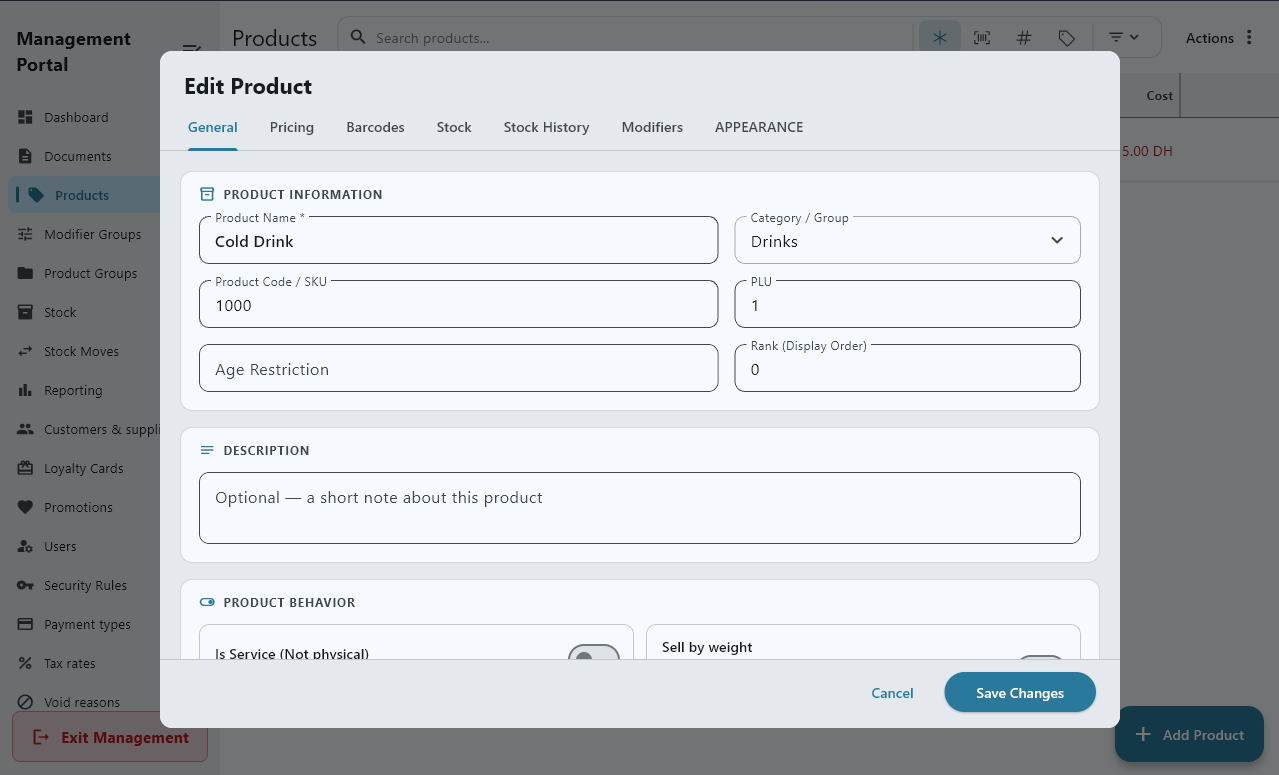Click the Users icon in the sidebar
This screenshot has width=1279, height=775.
coord(25,546)
